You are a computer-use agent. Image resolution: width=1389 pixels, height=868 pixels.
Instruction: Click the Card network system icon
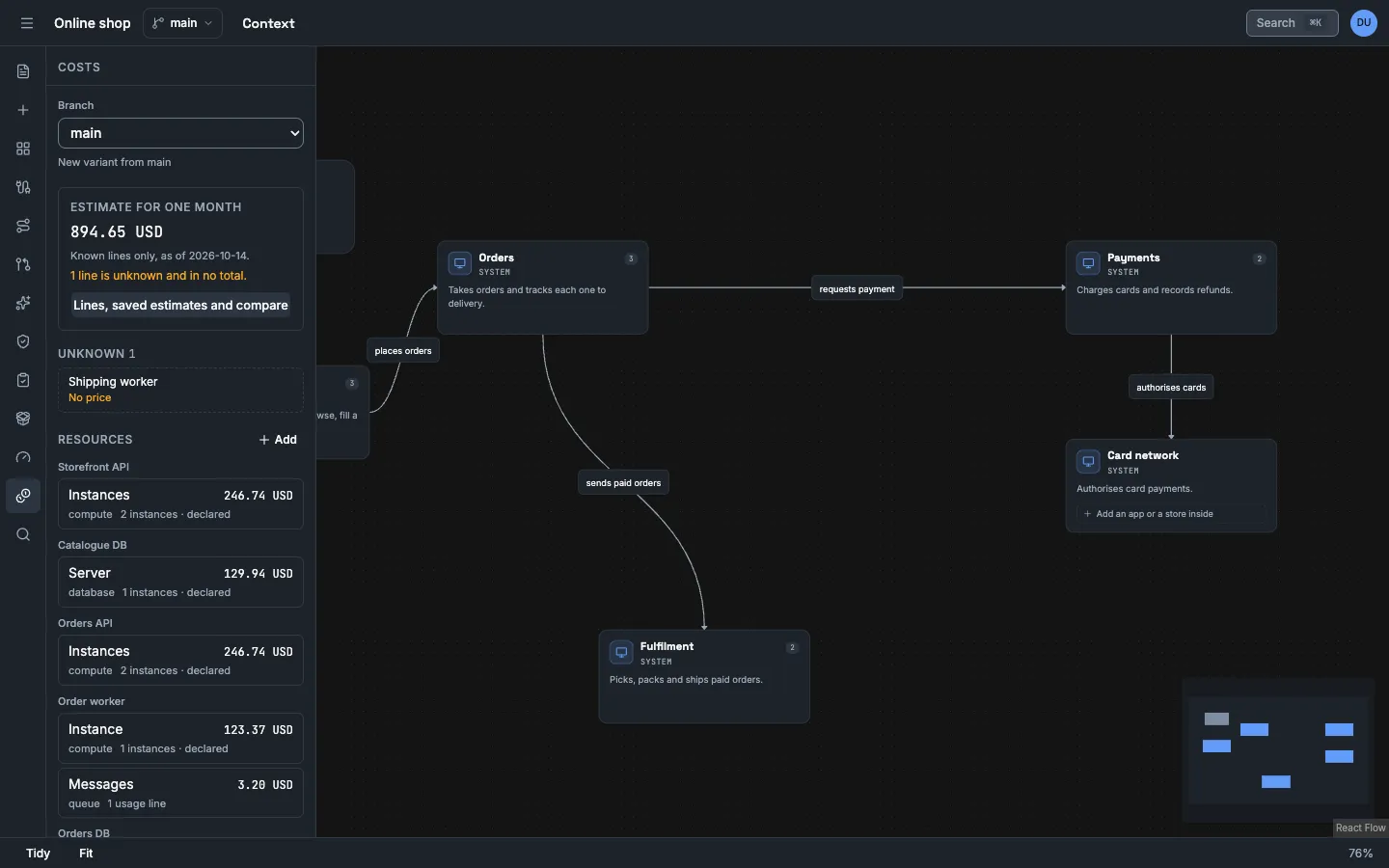1088,461
